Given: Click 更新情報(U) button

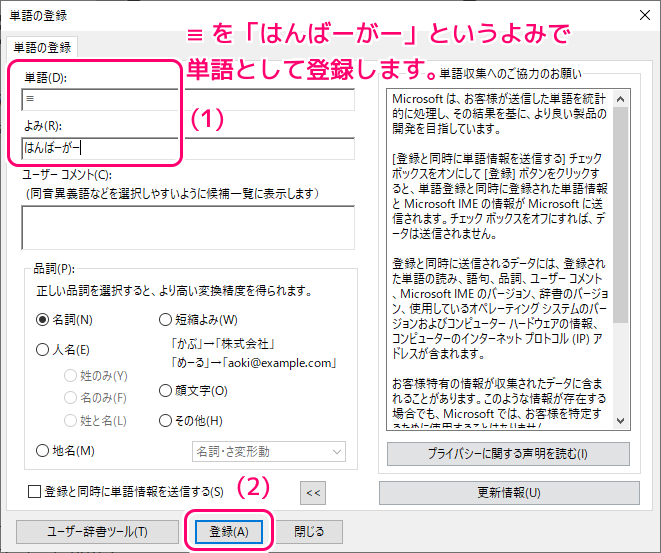Looking at the screenshot, I should pyautogui.click(x=509, y=493).
